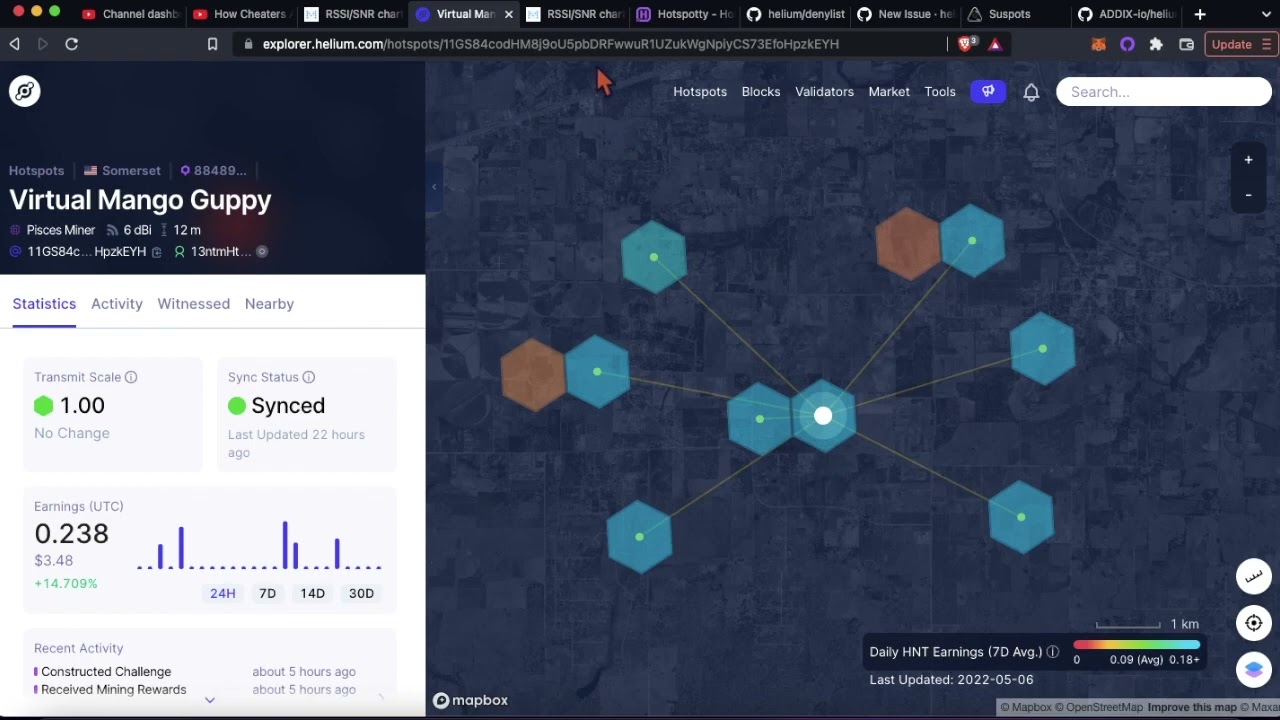Copy the hotspot address 11GS84c…HpzkEYH
Viewport: 1280px width, 720px height.
[156, 252]
